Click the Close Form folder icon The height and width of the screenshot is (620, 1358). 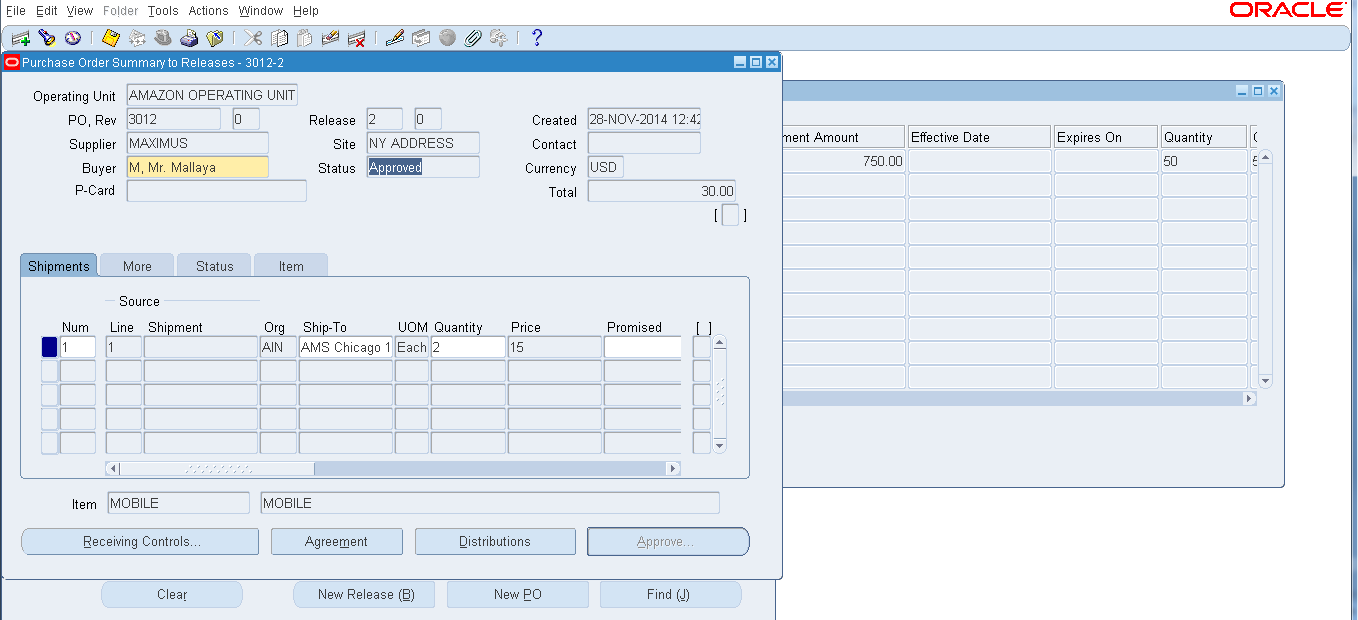point(215,38)
